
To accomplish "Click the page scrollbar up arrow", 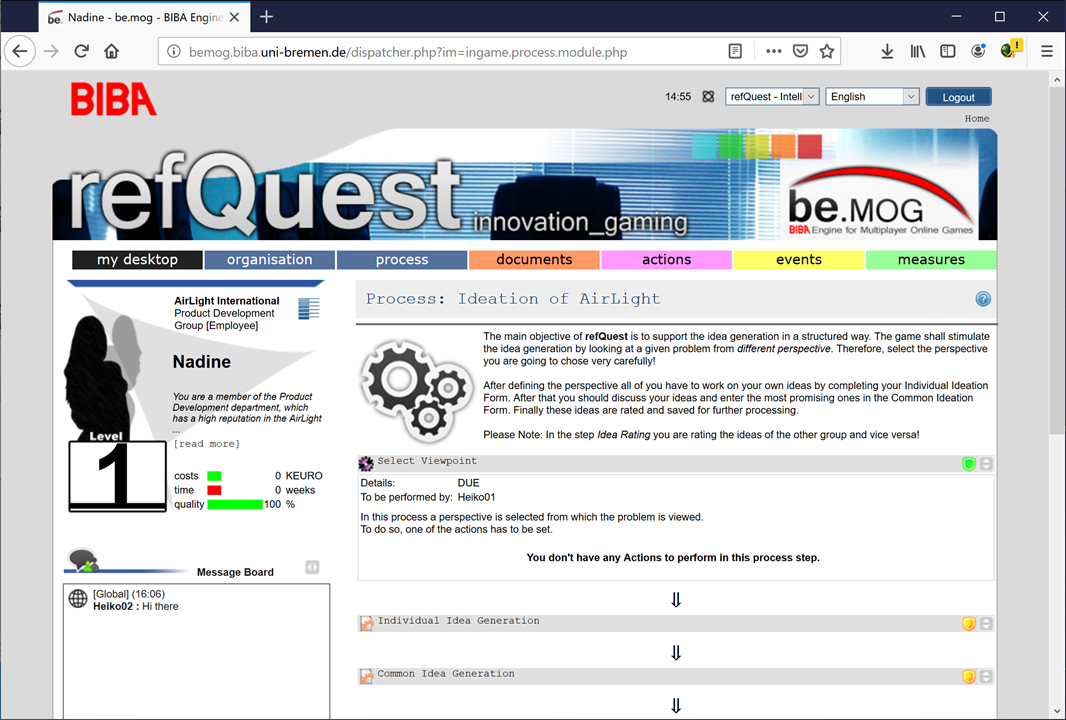I will tap(1057, 80).
